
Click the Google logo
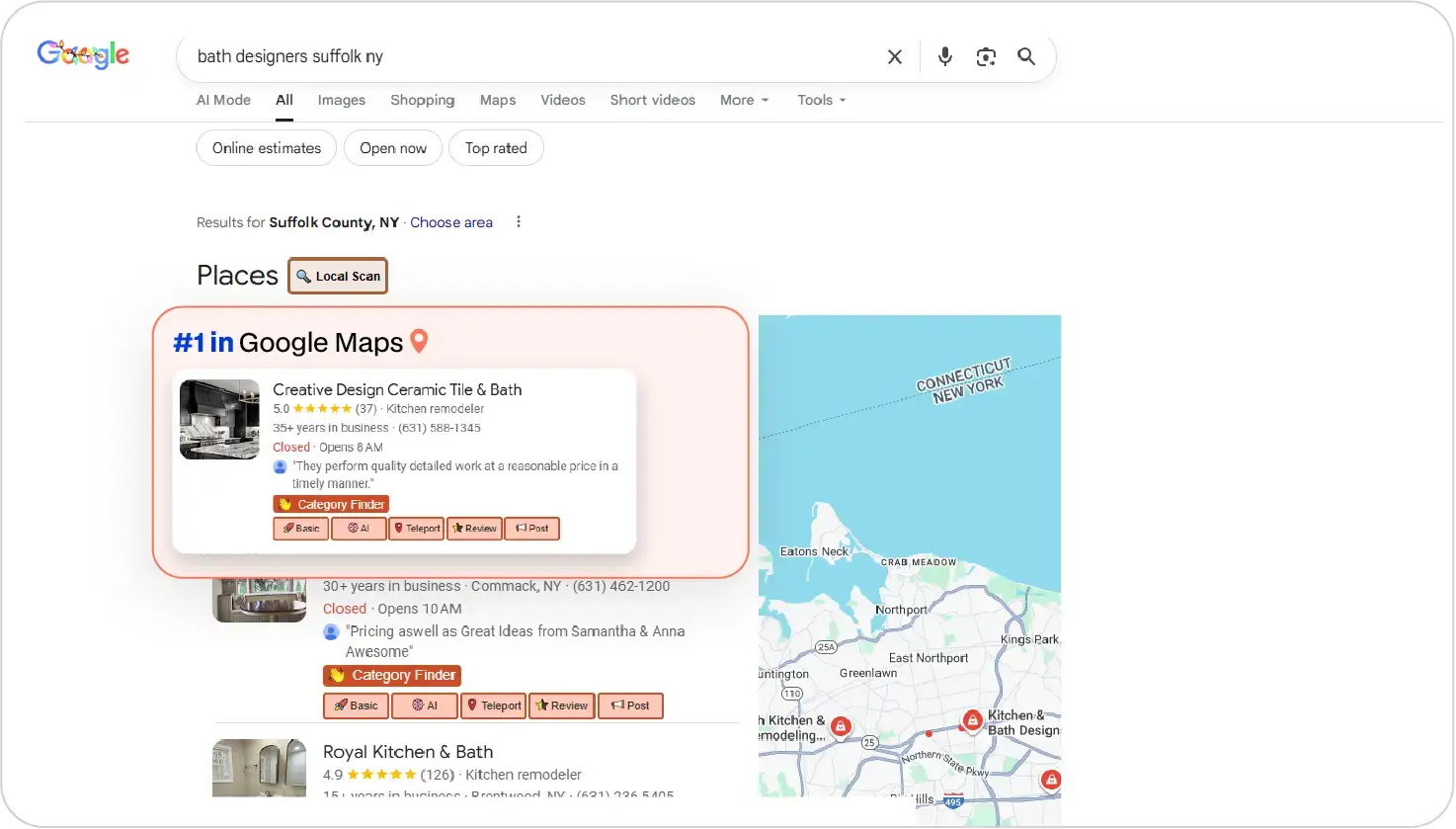pyautogui.click(x=83, y=54)
